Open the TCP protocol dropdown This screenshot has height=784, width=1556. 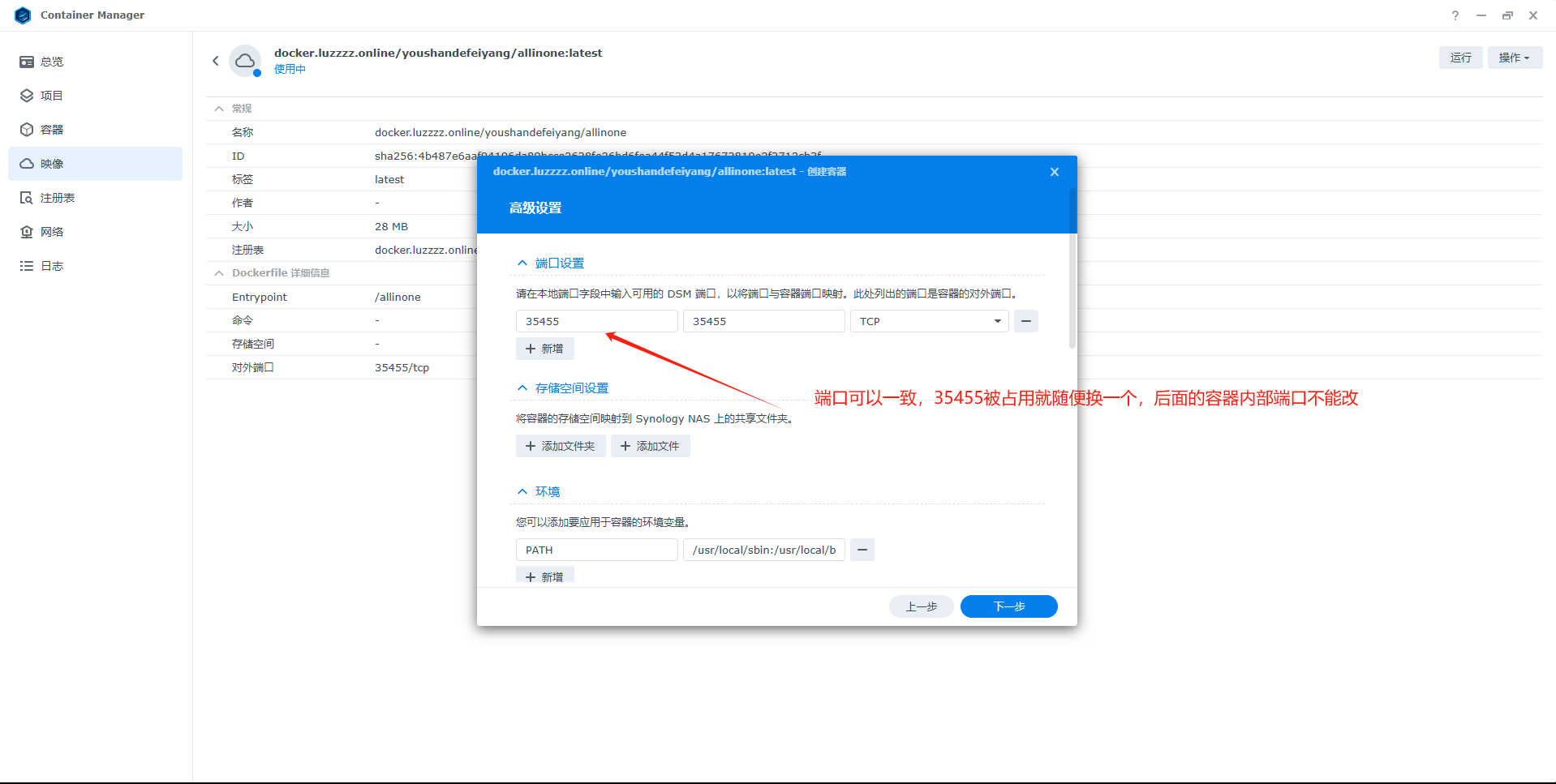[929, 321]
